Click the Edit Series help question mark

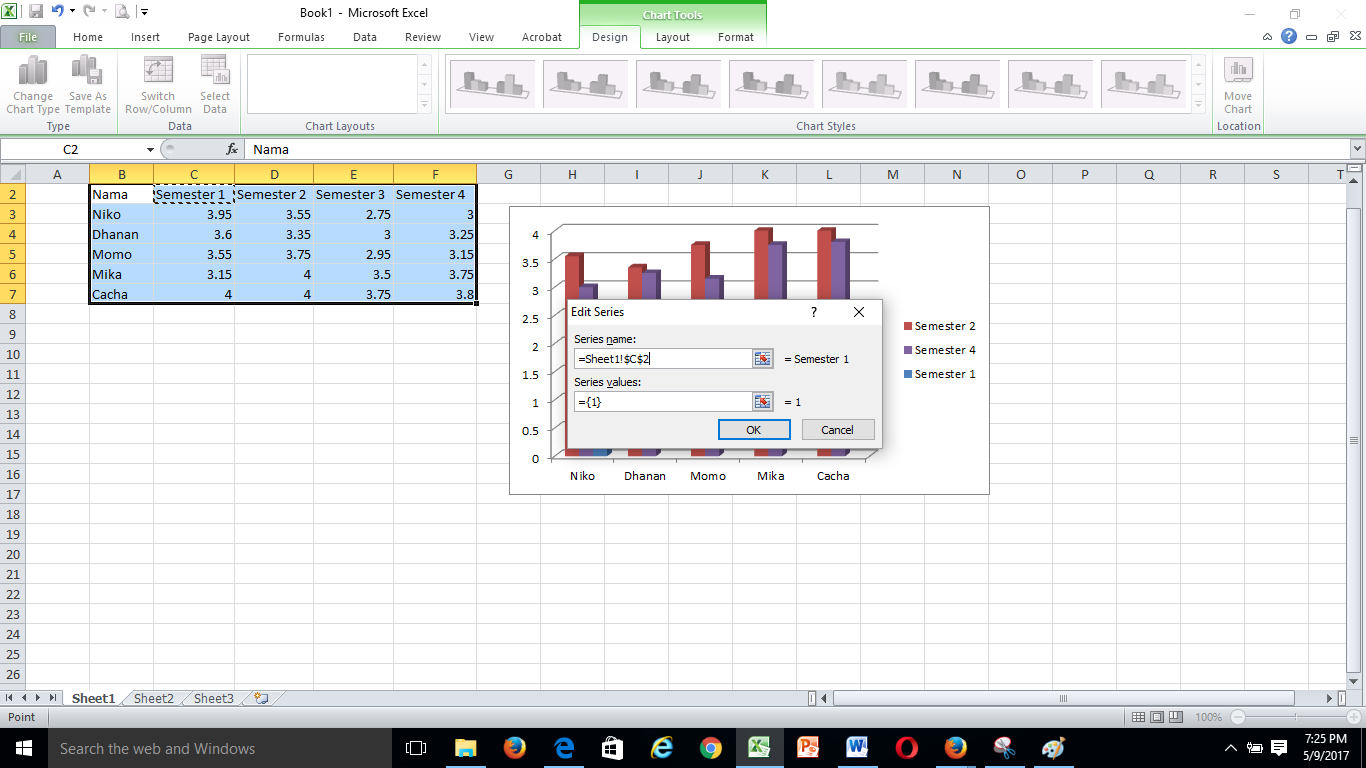(814, 312)
